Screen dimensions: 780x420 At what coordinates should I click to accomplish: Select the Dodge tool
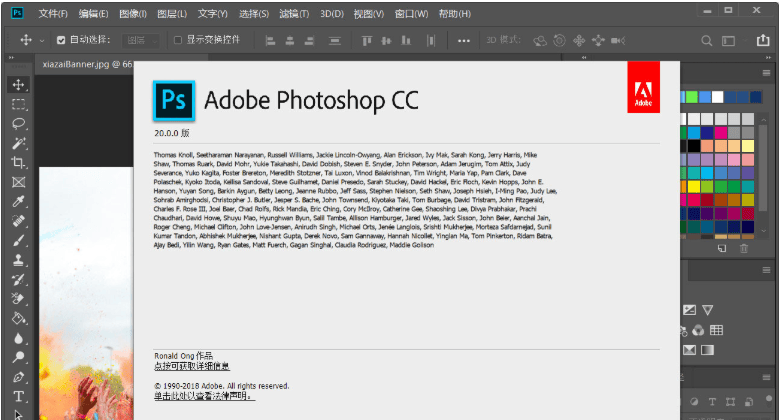coord(18,357)
